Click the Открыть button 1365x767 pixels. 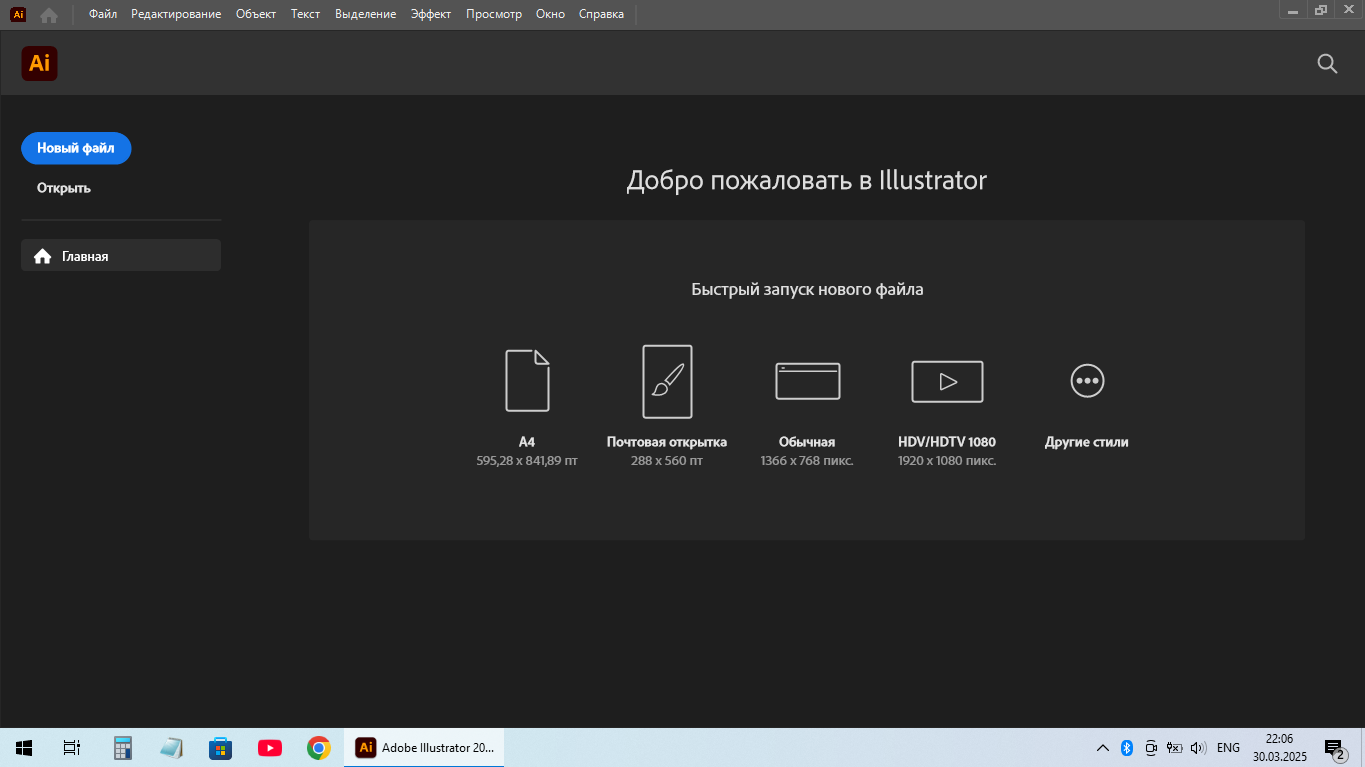tap(64, 188)
